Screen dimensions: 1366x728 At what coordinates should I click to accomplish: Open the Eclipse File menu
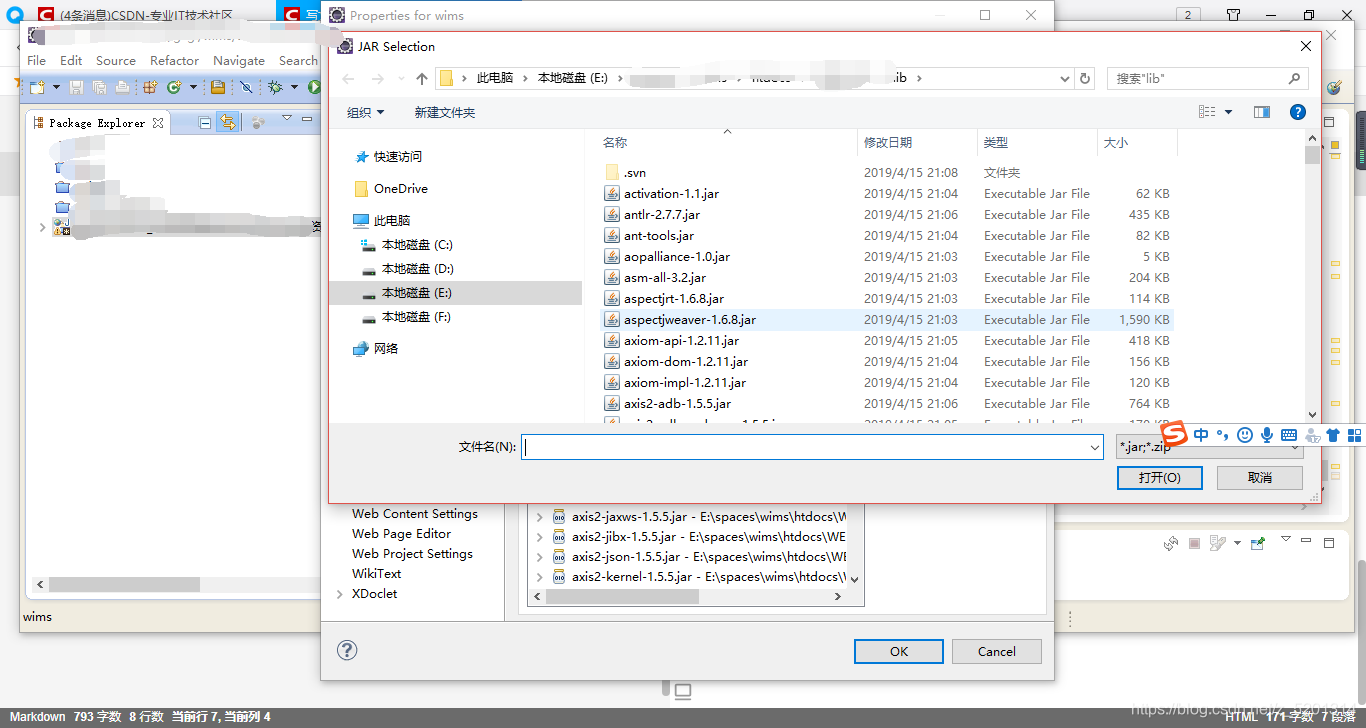coord(37,60)
